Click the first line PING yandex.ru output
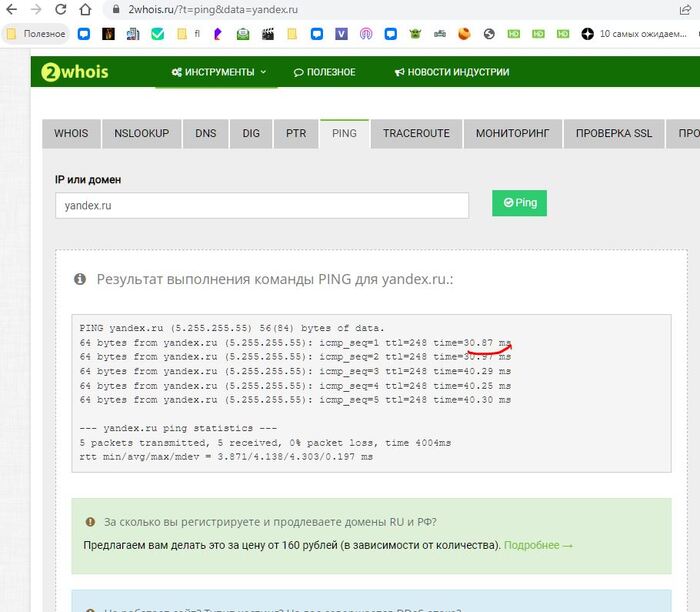This screenshot has width=700, height=612. [232, 328]
